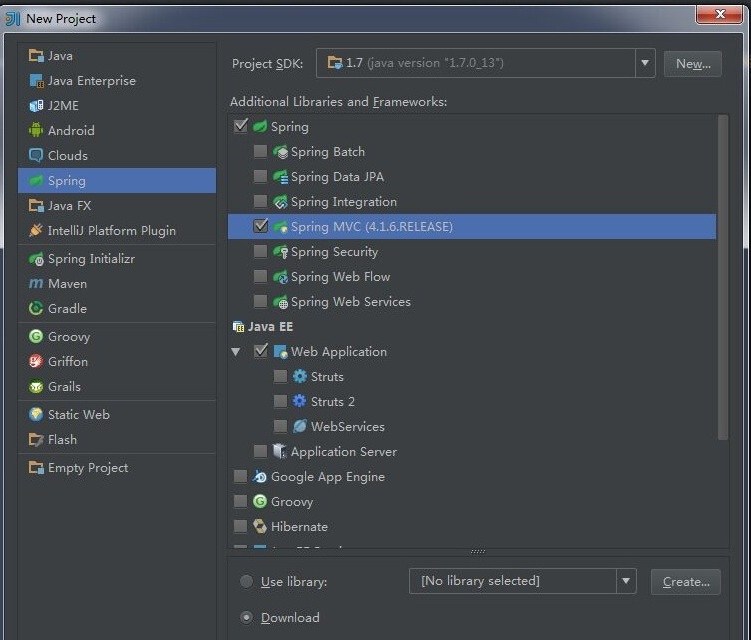Click the Static Web globe icon
This screenshot has height=640, width=751.
[36, 414]
